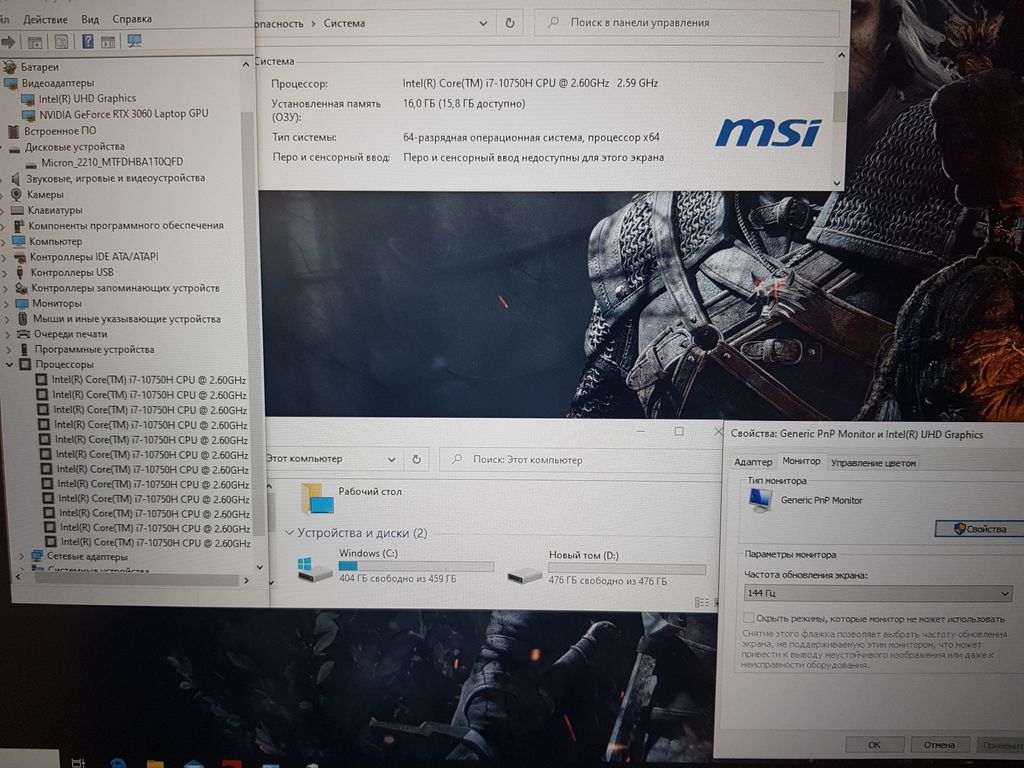Switch to the Управление цветом tab
This screenshot has width=1024, height=768.
872,462
